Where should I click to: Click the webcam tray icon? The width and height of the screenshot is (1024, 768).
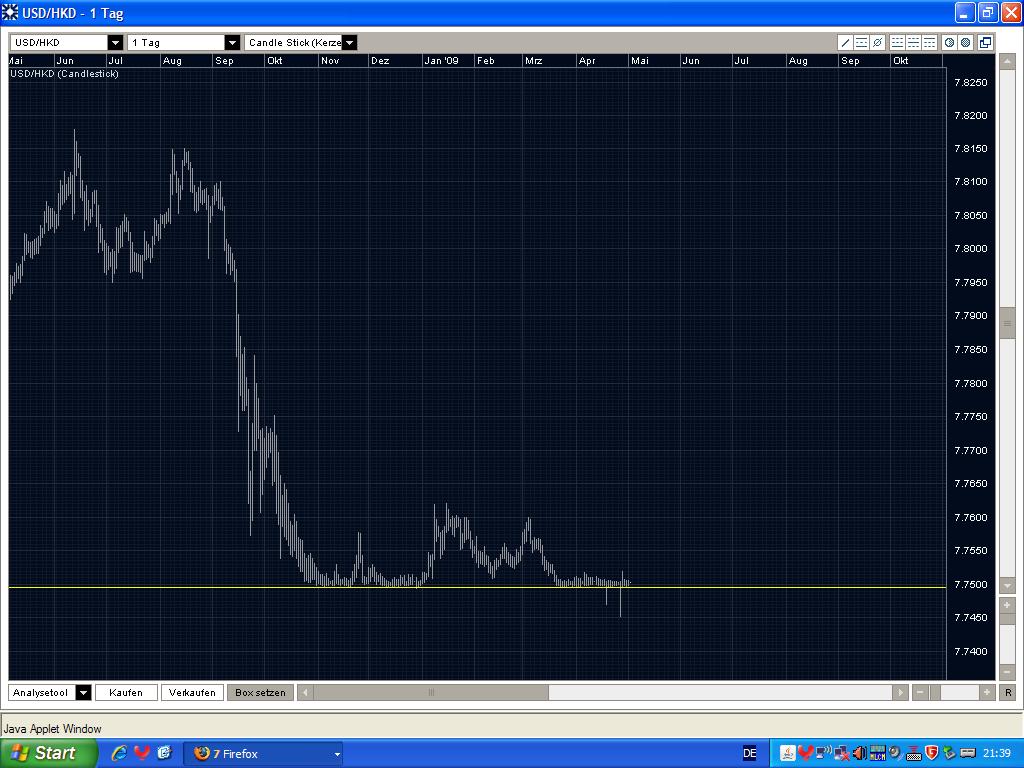click(x=895, y=754)
